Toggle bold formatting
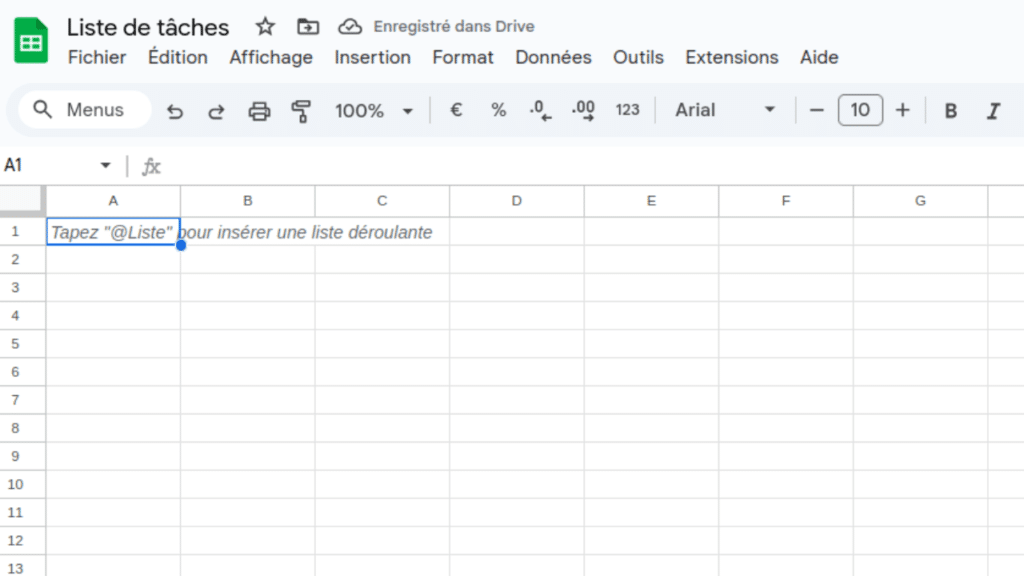 (x=951, y=110)
